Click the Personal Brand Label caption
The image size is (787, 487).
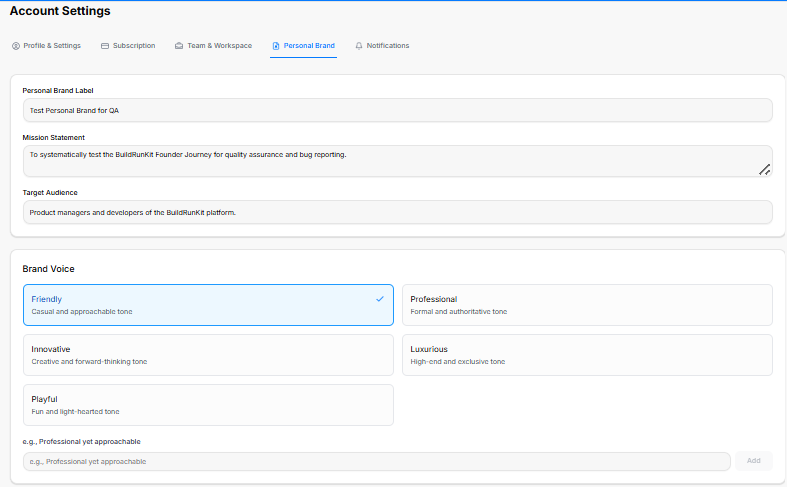pyautogui.click(x=58, y=91)
